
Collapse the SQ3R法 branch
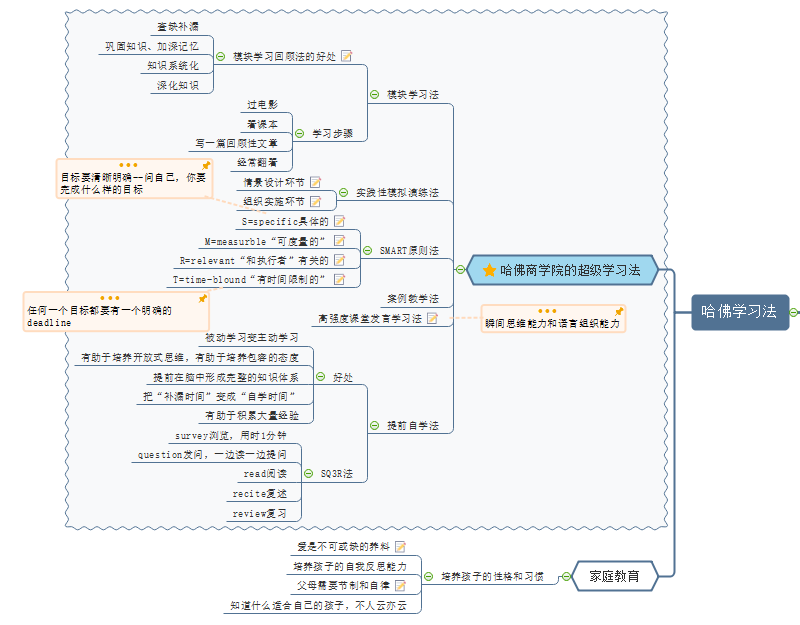tap(308, 473)
